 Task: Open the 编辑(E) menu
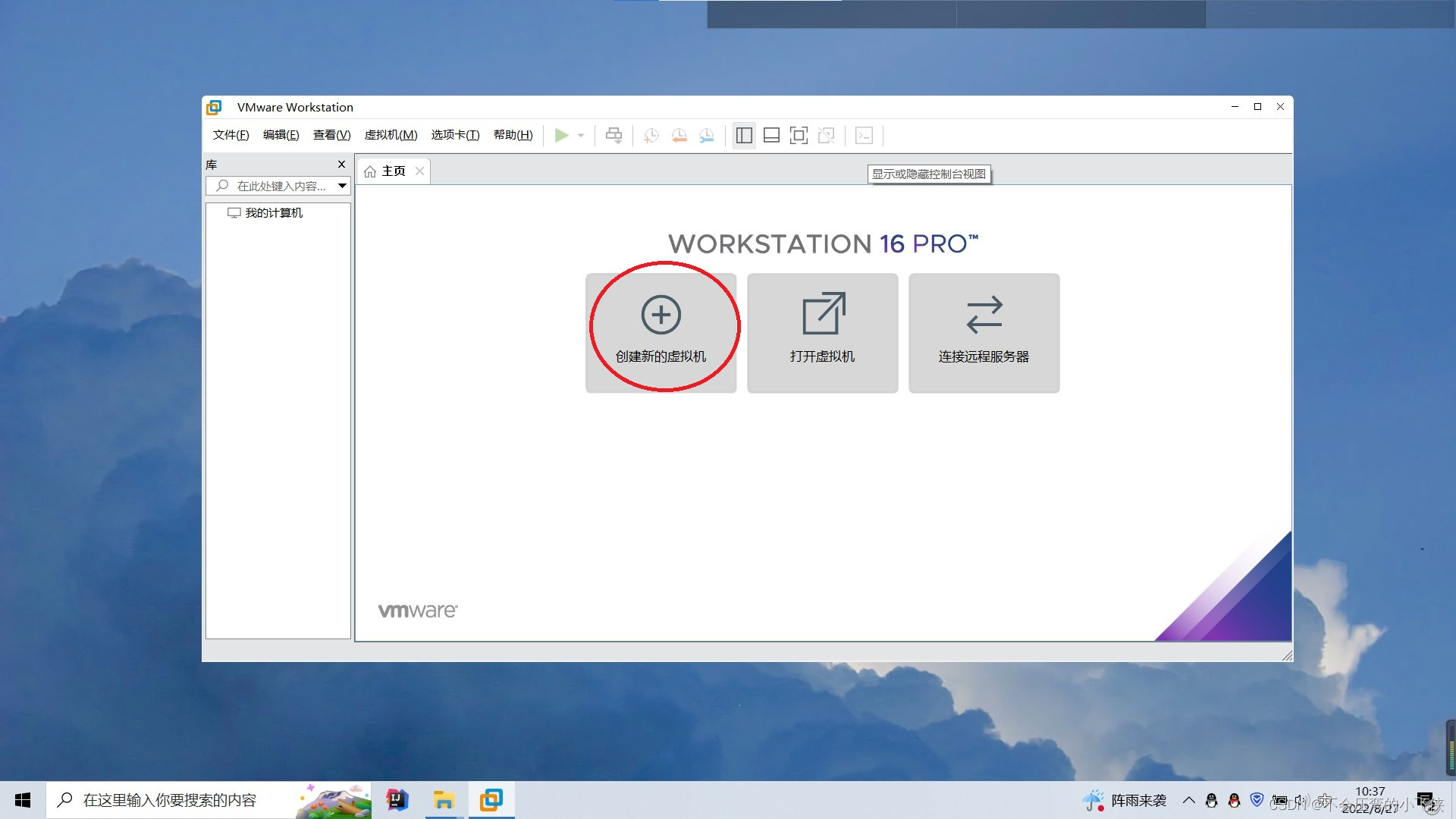[x=281, y=135]
